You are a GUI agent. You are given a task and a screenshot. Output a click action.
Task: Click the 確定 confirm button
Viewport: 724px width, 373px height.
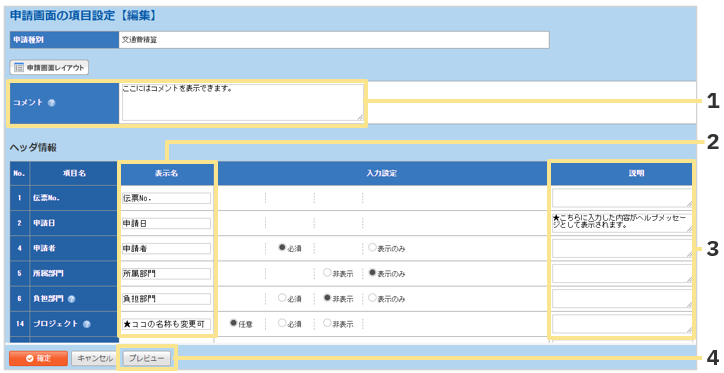pyautogui.click(x=38, y=358)
